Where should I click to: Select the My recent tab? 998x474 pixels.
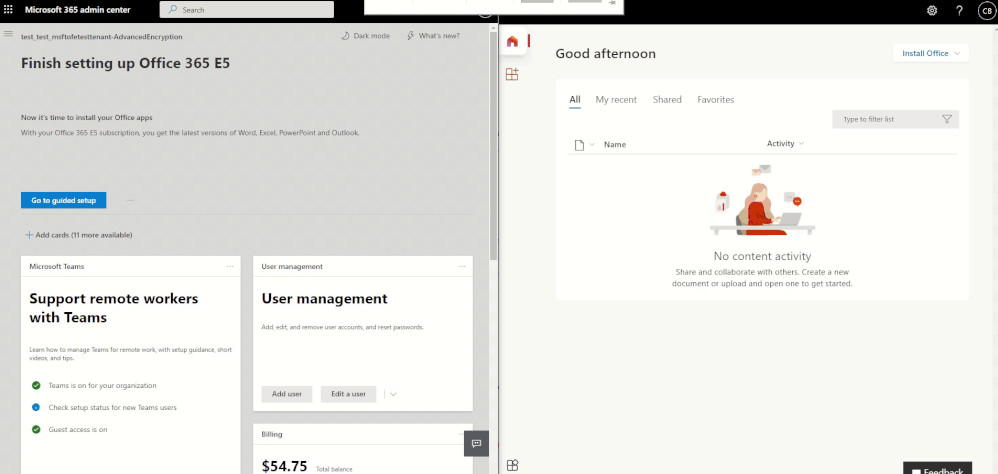(616, 100)
